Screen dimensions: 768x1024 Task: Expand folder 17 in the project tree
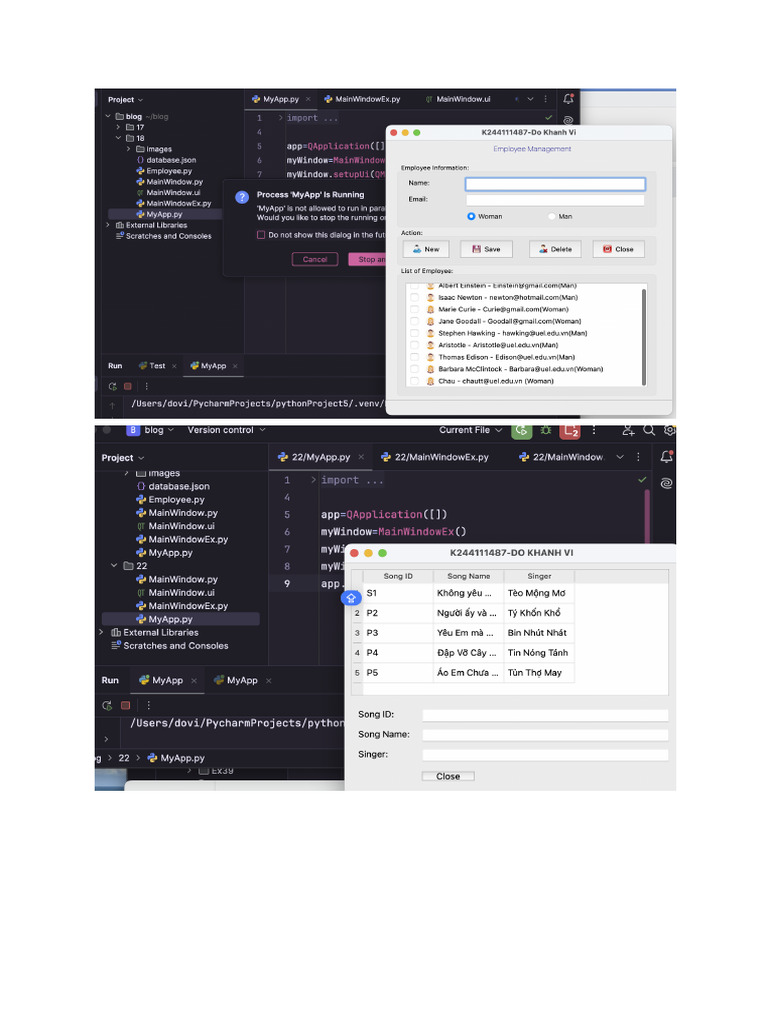[118, 127]
